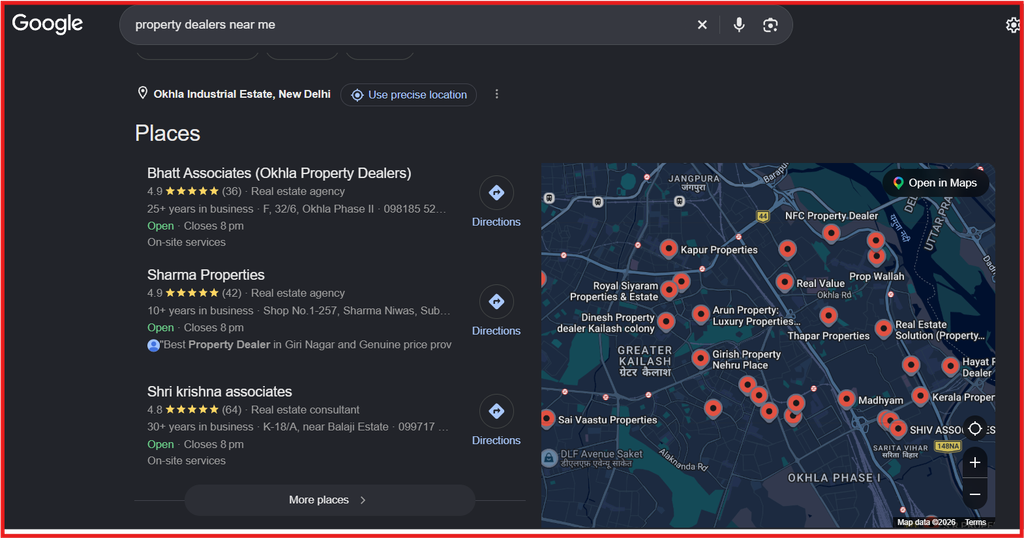Click Shri krishna associates 4.8 rating with 64 reviews
The height and width of the screenshot is (538, 1024).
click(x=194, y=410)
